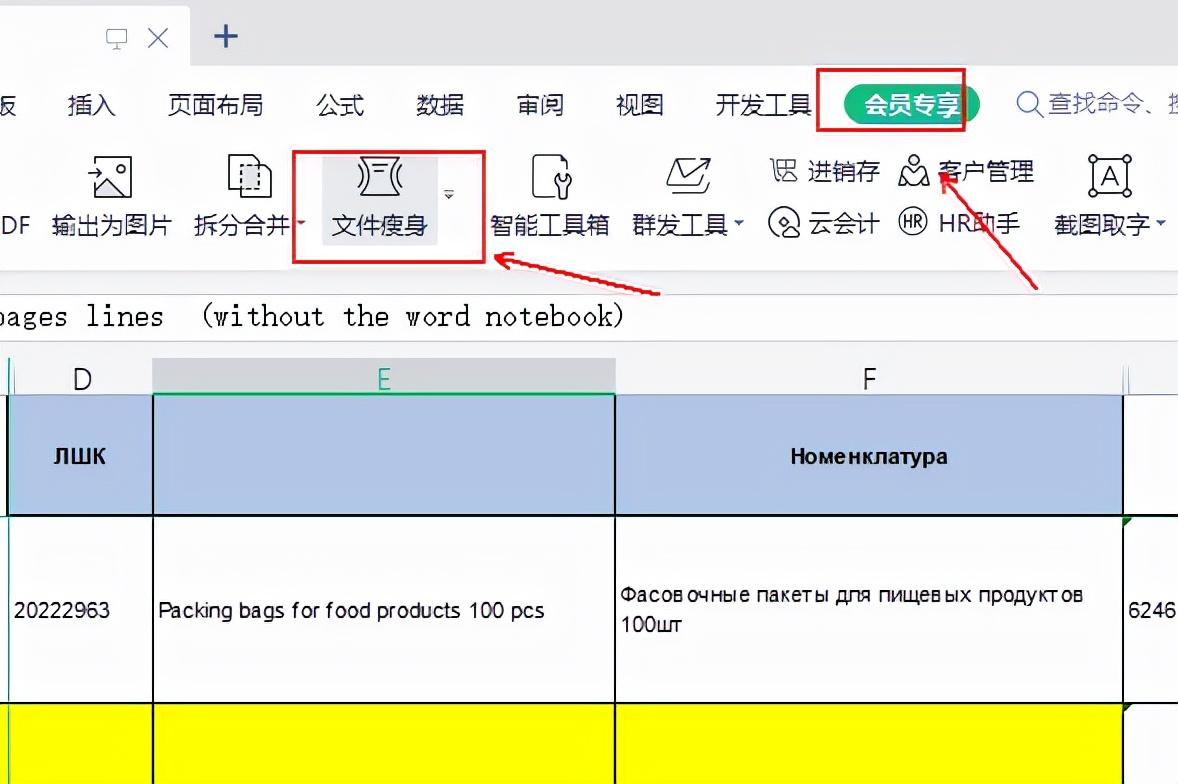
Task: Expand the Mass Send tool dropdown
Action: [x=739, y=223]
